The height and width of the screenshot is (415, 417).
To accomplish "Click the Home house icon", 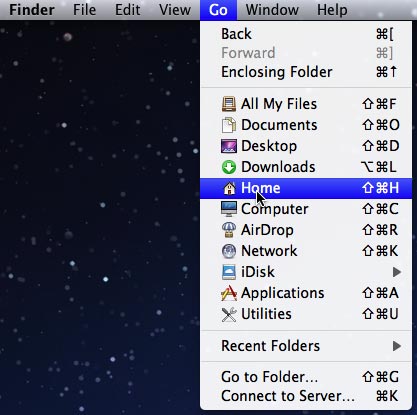I will click(x=229, y=188).
